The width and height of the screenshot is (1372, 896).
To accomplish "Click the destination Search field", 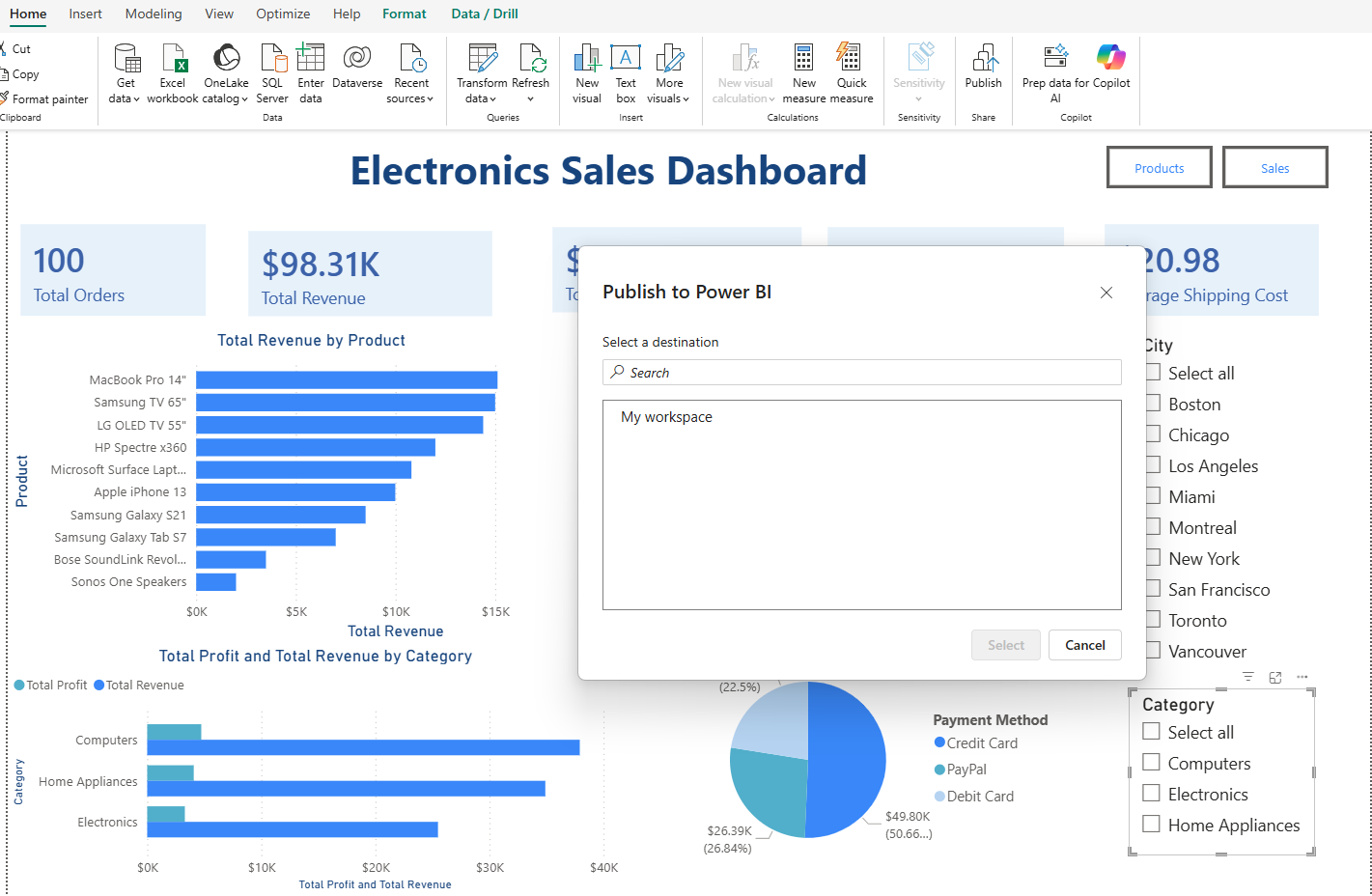I will click(862, 373).
